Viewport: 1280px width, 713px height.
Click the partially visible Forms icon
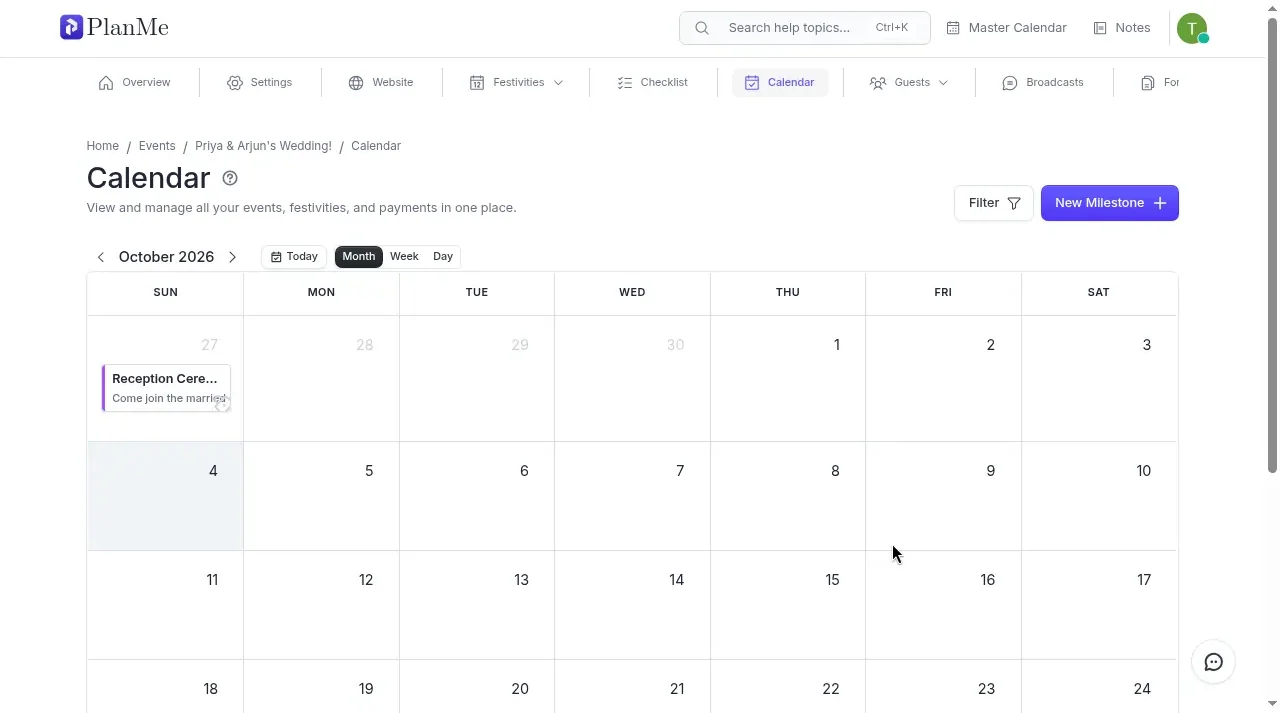(x=1148, y=83)
